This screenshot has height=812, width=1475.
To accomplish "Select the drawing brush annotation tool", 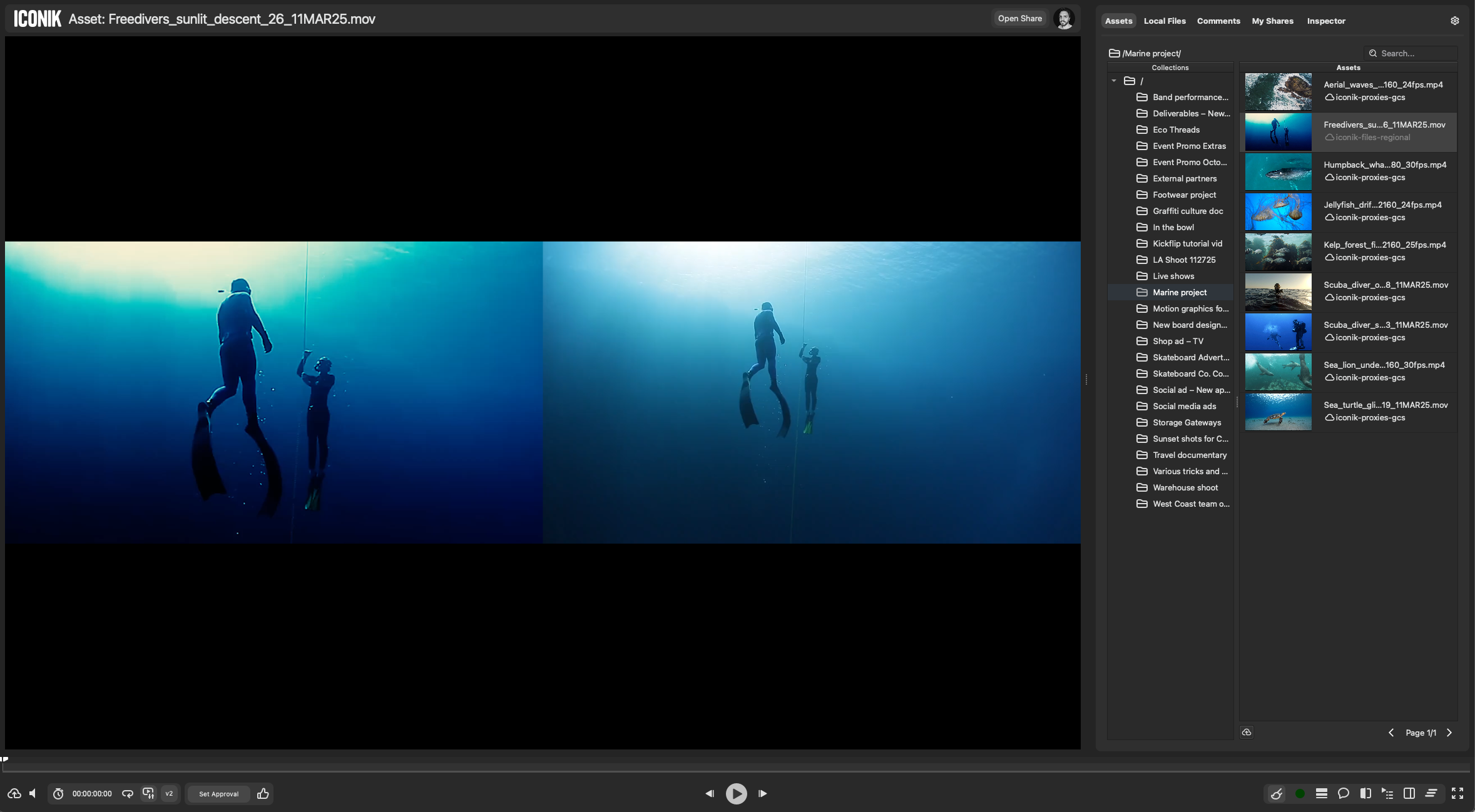I will (1277, 793).
